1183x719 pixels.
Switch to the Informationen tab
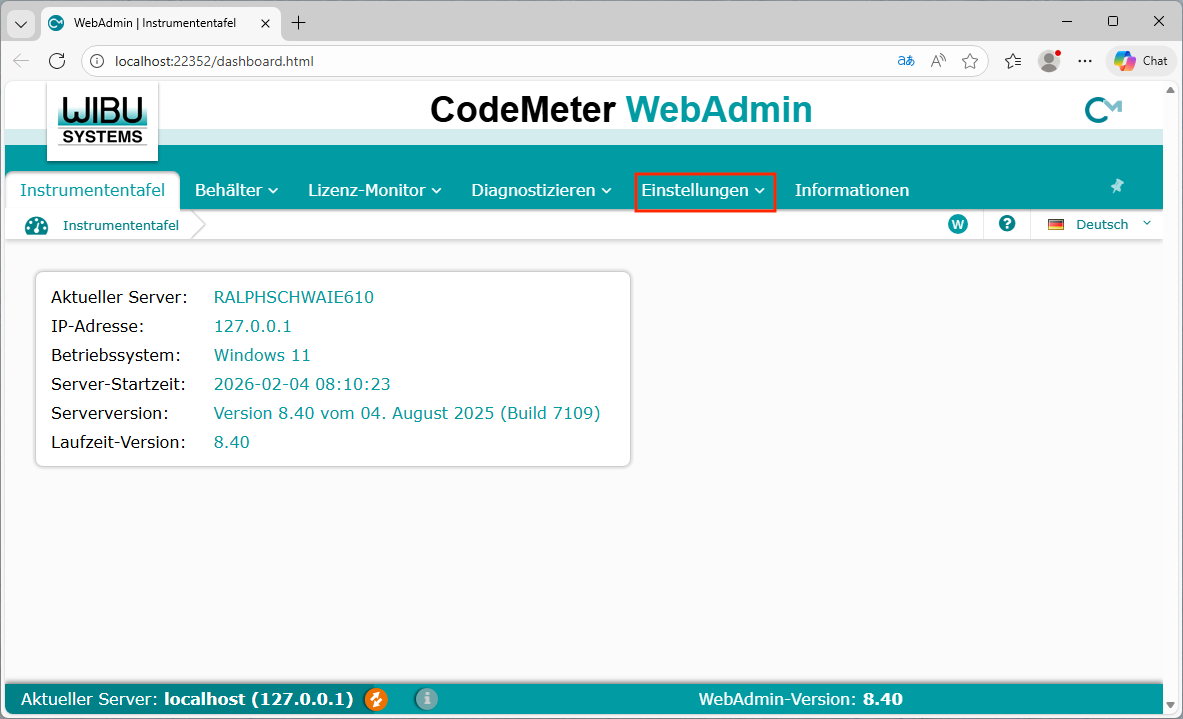(851, 190)
